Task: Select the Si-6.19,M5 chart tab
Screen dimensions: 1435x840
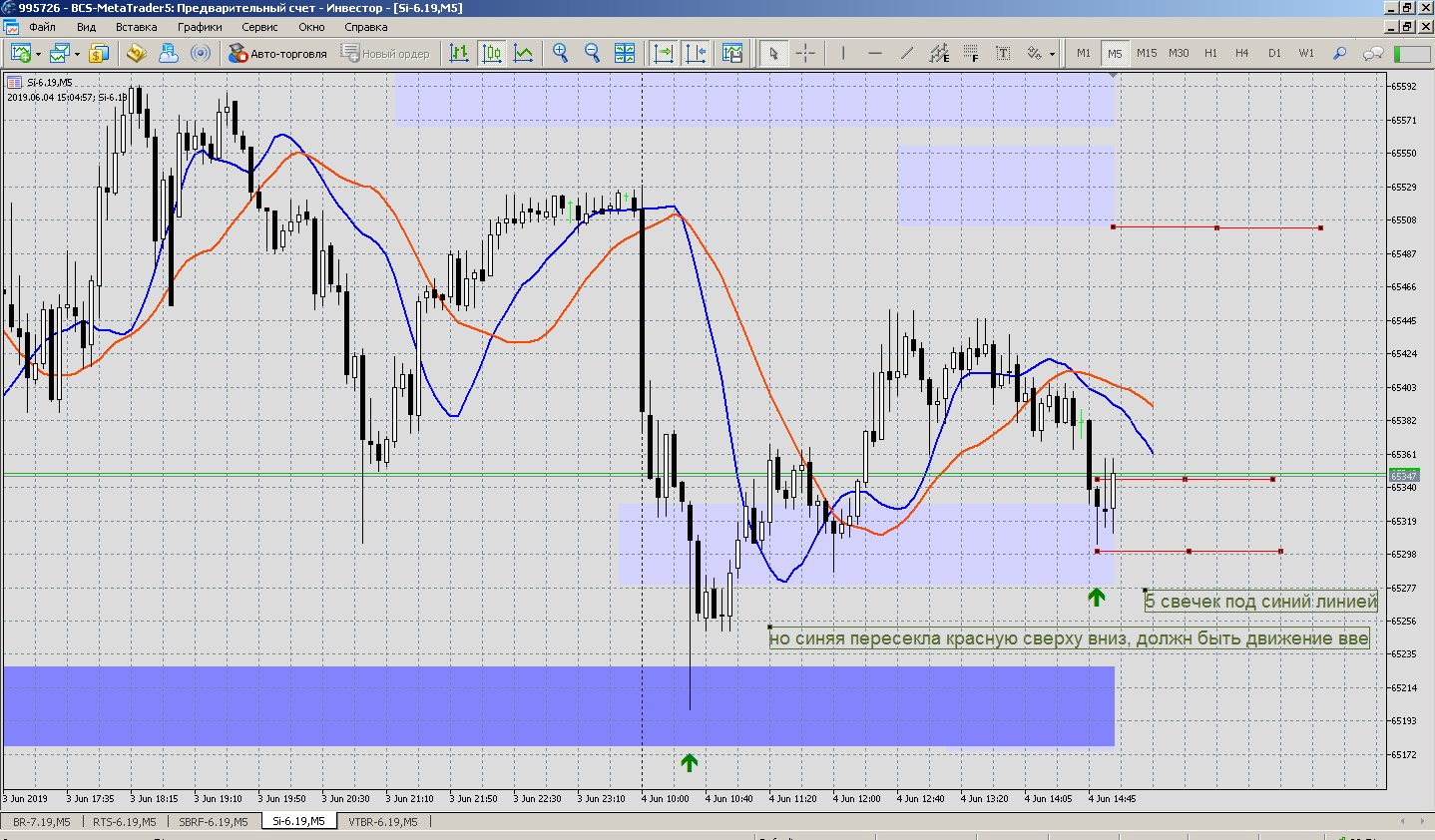Action: [x=298, y=822]
